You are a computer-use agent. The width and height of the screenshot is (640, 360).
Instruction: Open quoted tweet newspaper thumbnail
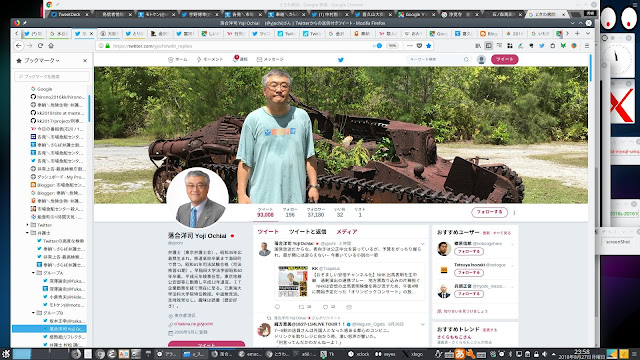(293, 281)
